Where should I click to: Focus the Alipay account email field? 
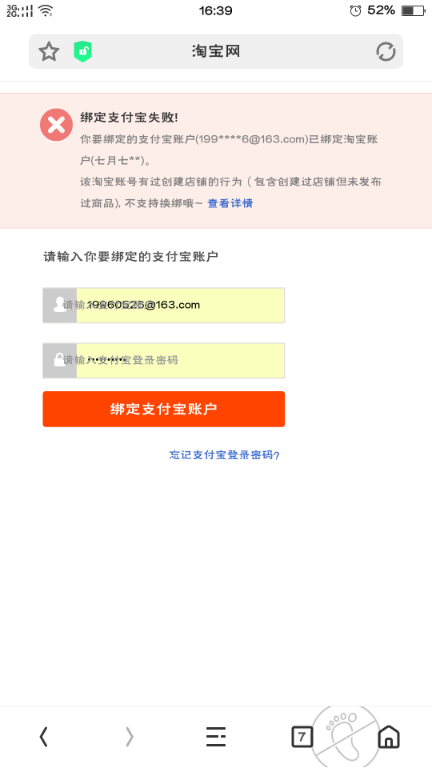point(164,305)
